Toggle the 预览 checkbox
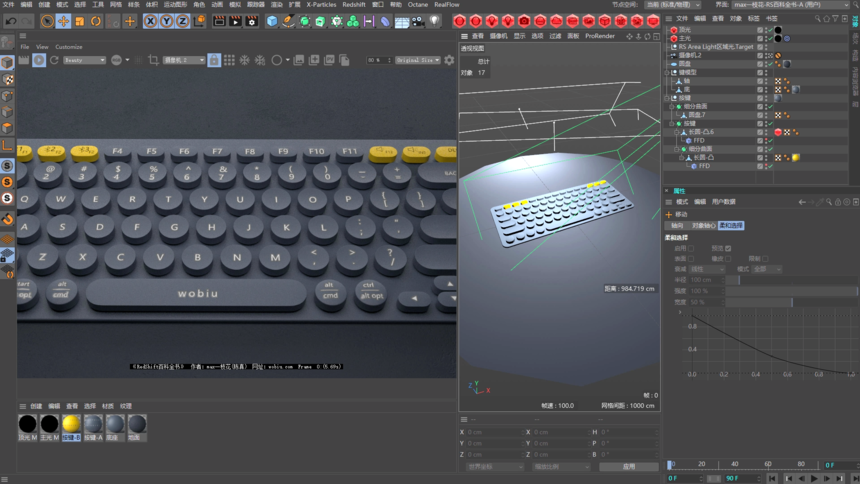860x484 pixels. tap(728, 249)
